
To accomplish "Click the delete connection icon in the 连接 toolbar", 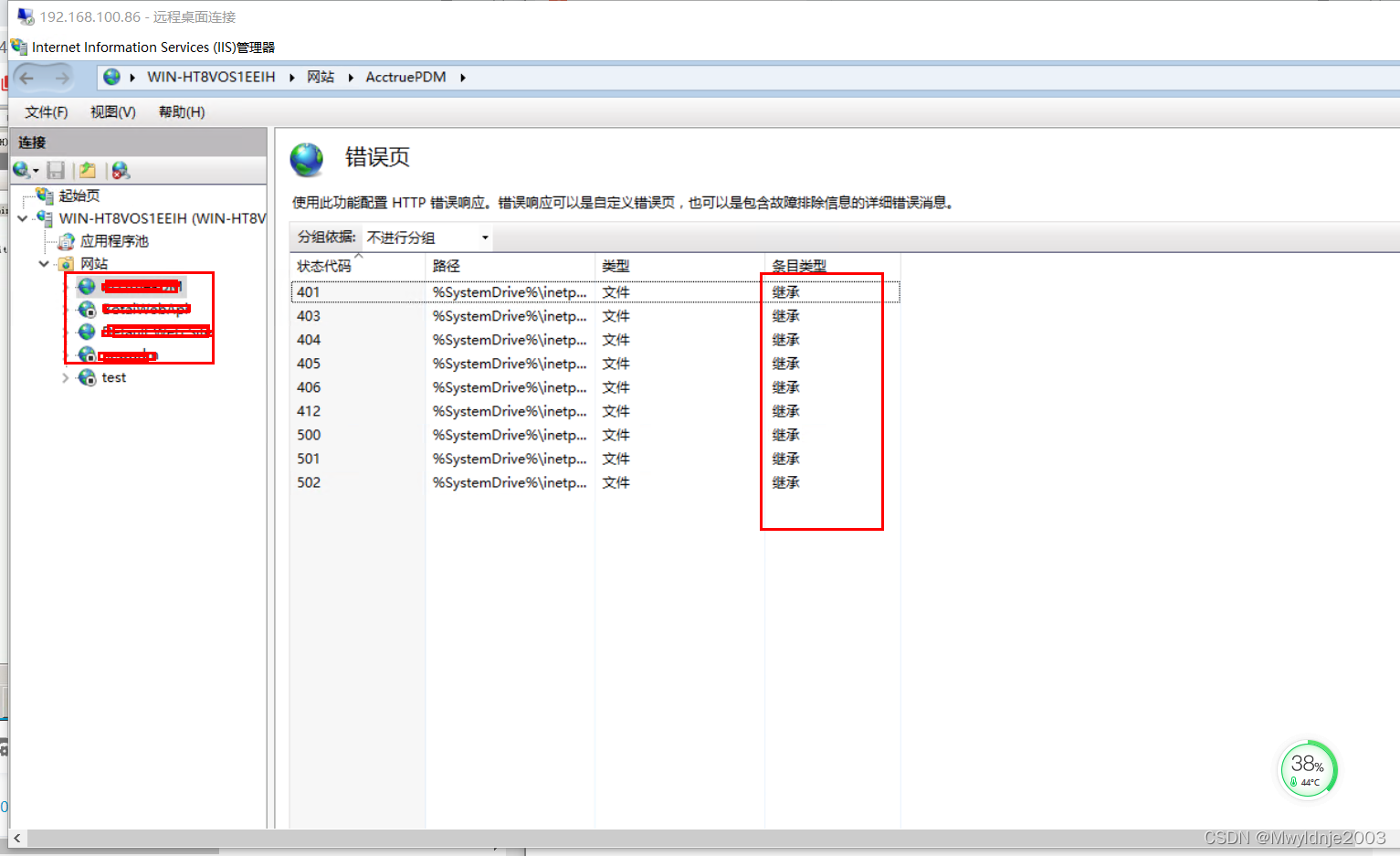I will coord(121,170).
